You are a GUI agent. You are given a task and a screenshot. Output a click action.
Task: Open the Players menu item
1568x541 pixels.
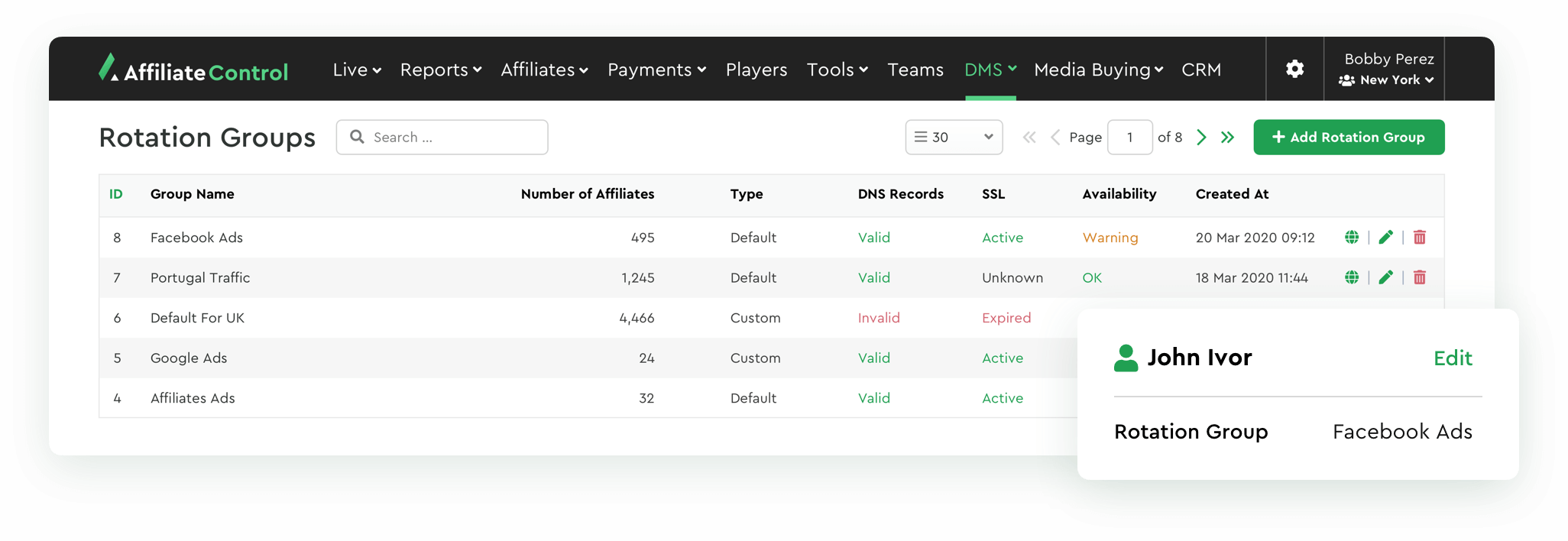756,70
